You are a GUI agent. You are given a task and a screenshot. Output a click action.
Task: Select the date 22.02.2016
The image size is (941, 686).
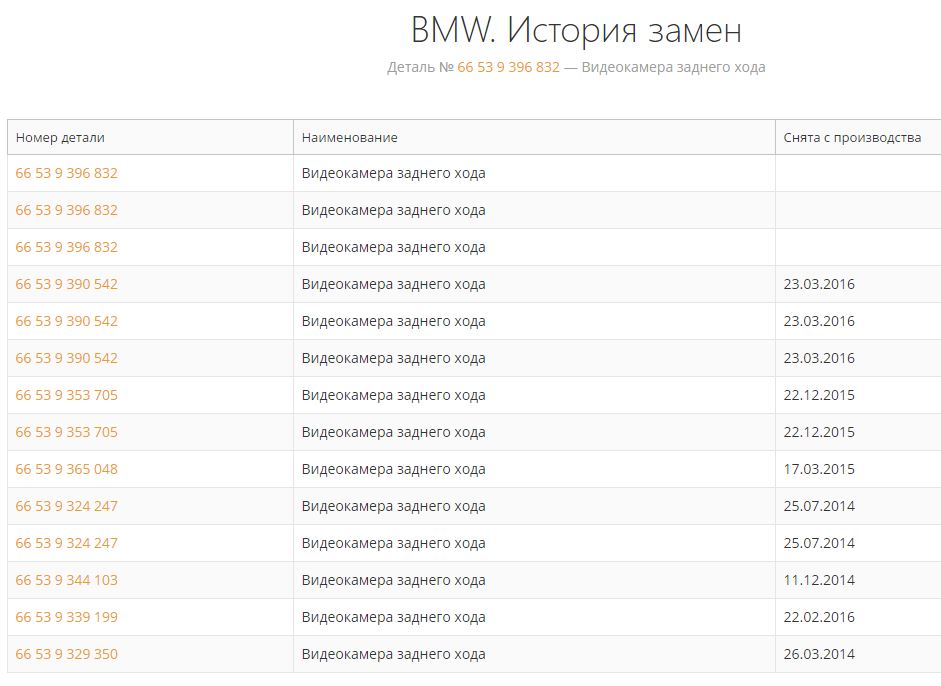819,617
